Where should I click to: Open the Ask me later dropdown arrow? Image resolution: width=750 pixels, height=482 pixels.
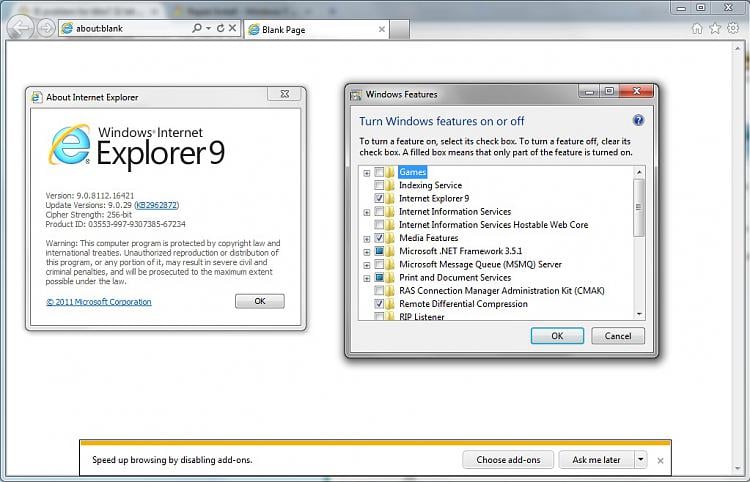coord(640,460)
